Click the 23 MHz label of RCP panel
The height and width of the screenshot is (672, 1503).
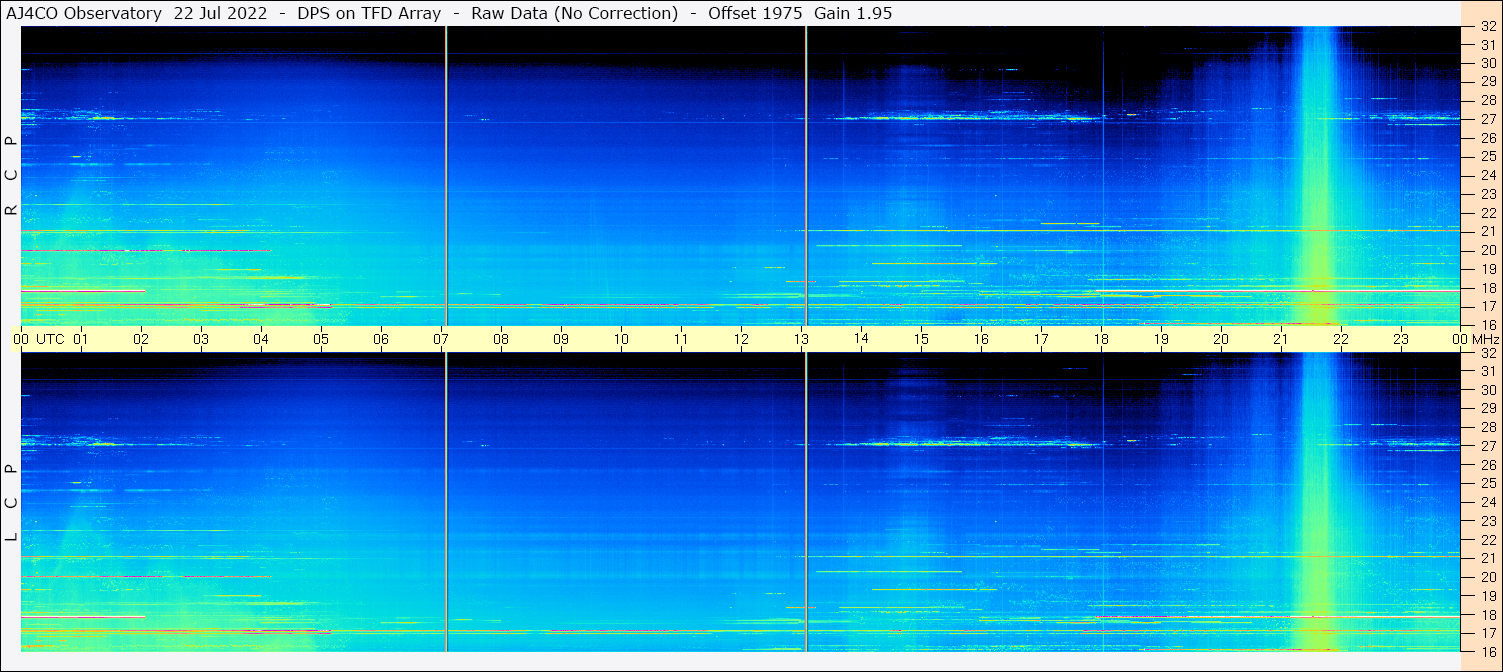tap(1487, 194)
